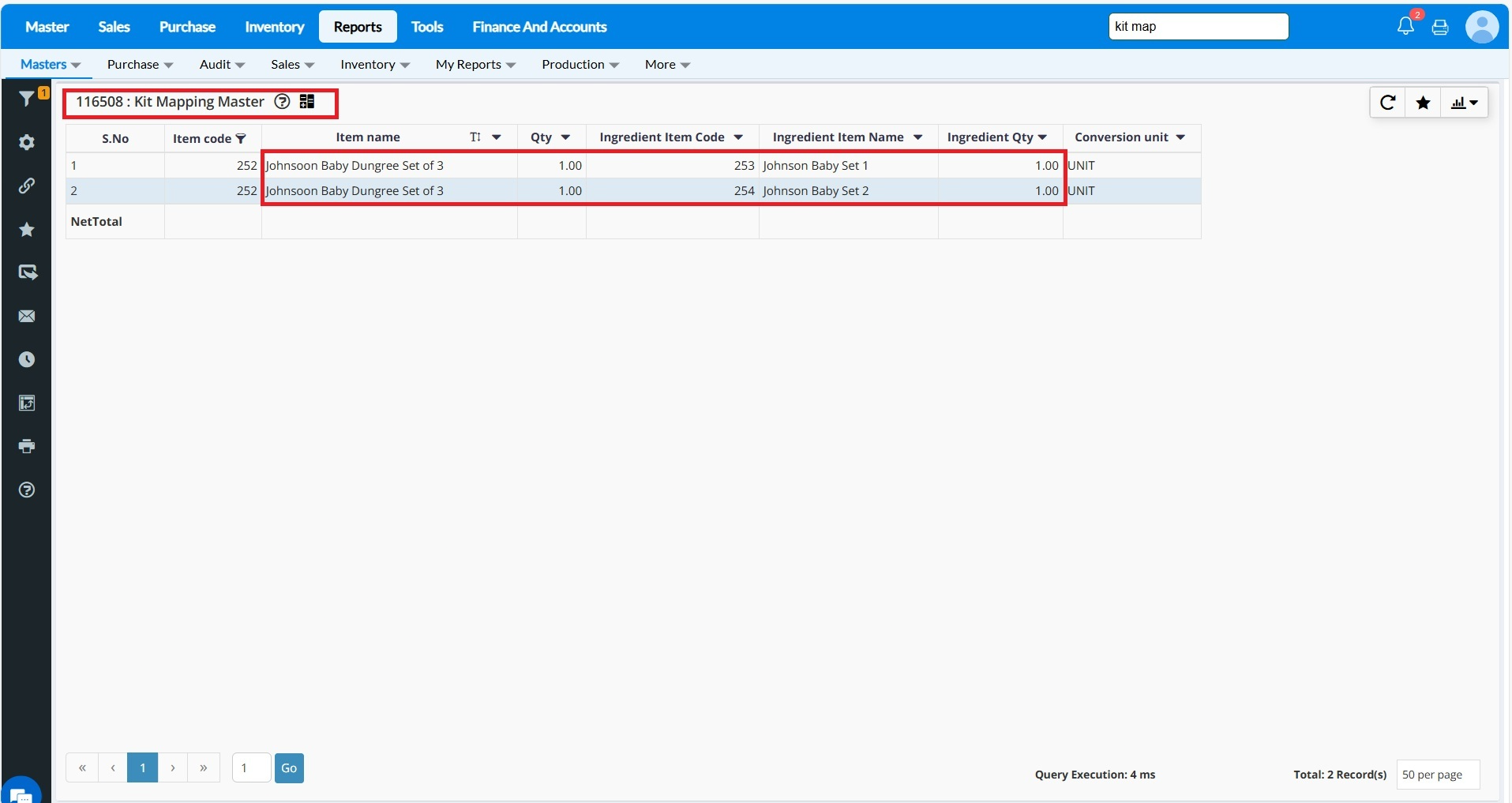Expand the My Reports submenu
This screenshot has width=1512, height=803.
point(475,65)
